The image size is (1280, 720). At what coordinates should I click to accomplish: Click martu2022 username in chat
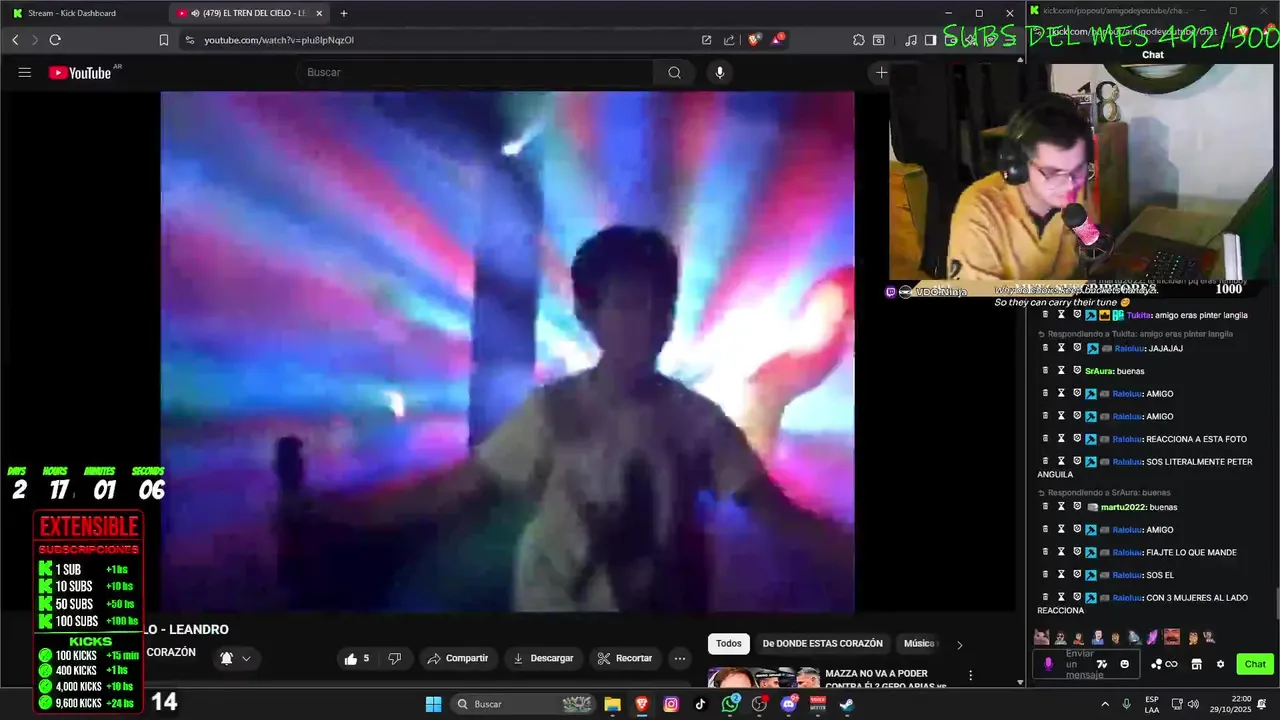(1123, 507)
